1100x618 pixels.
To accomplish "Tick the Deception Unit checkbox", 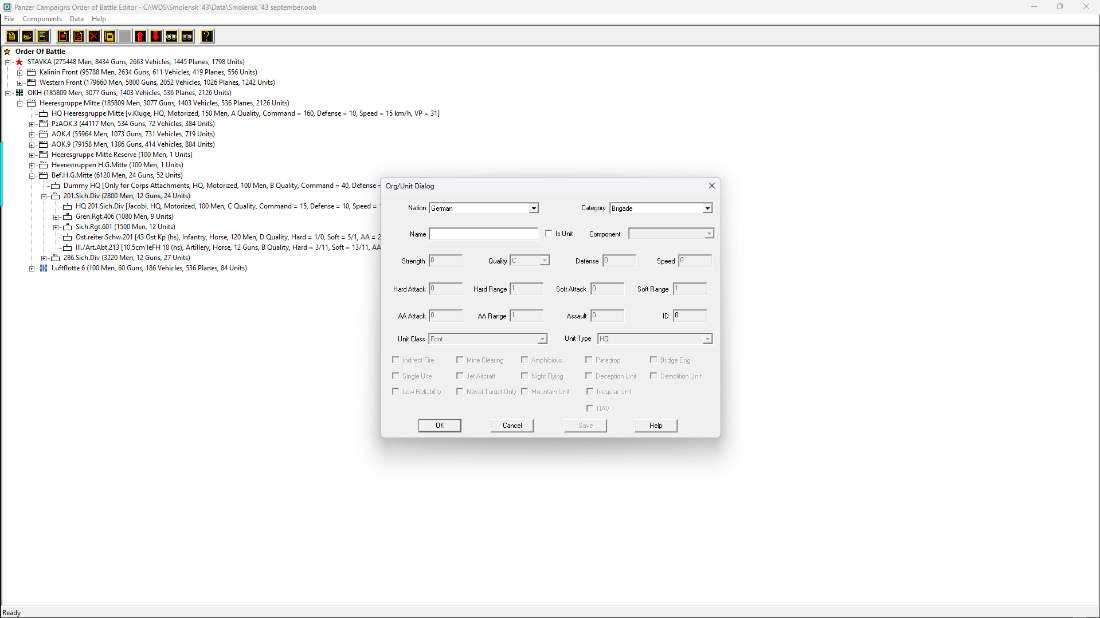I will (589, 376).
